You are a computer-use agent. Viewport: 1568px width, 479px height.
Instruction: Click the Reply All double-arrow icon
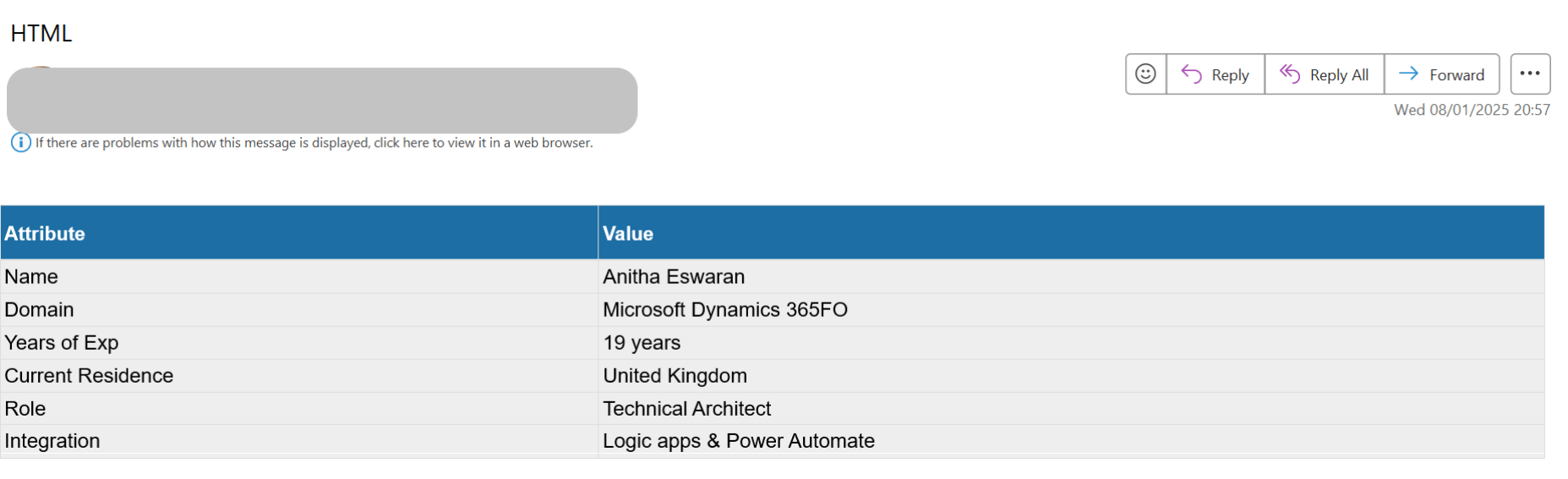[1289, 74]
